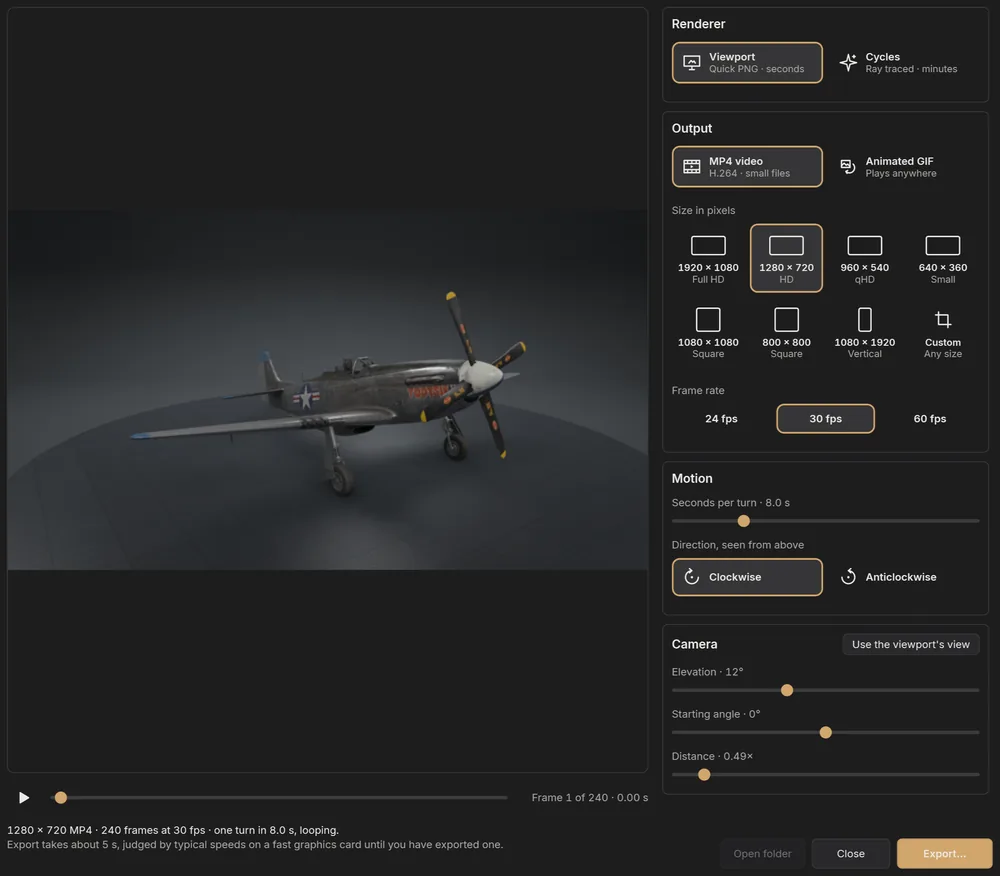The height and width of the screenshot is (876, 1000).
Task: Set rotation direction to Clockwise
Action: click(747, 577)
